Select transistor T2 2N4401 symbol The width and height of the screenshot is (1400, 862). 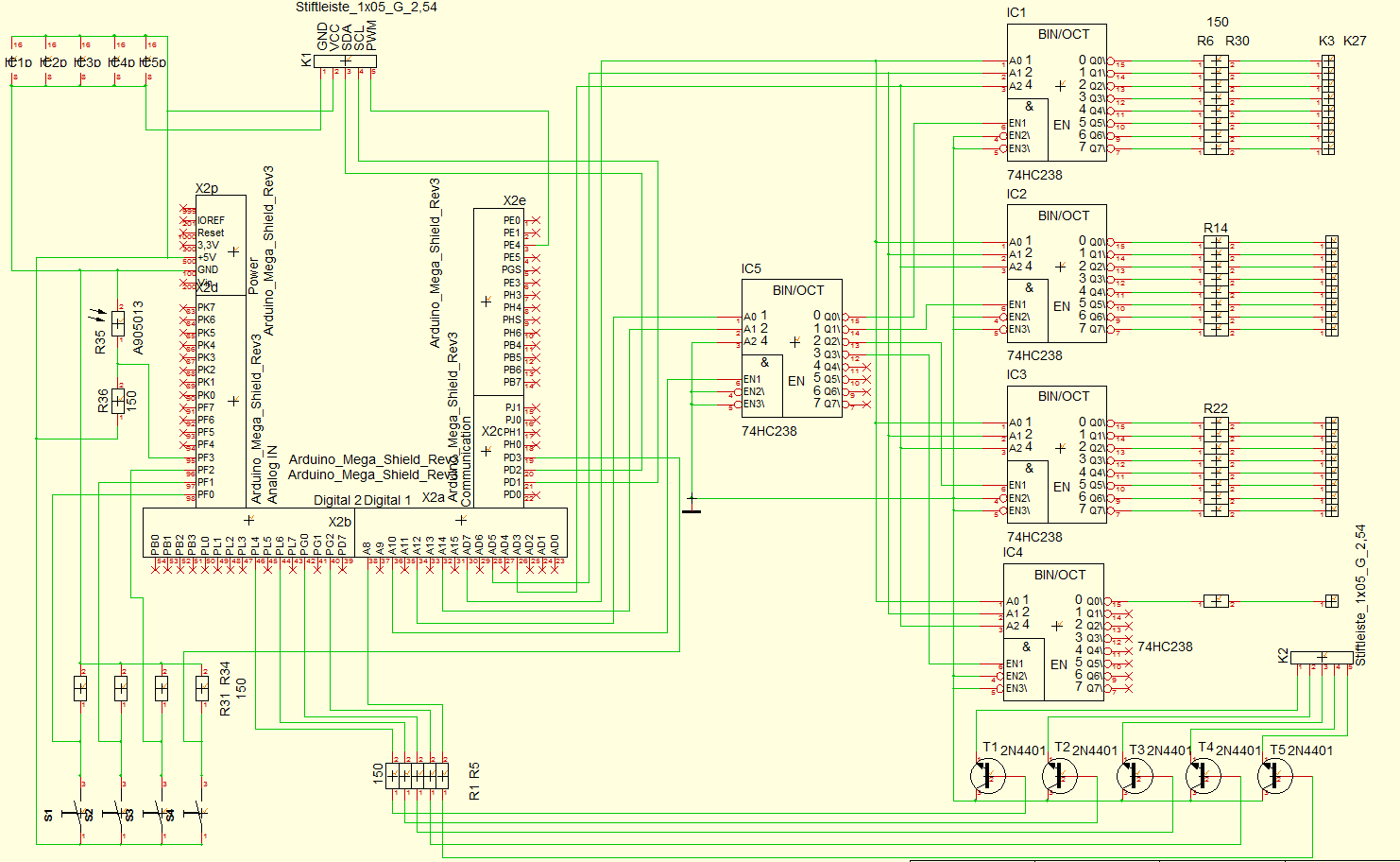point(1060,776)
